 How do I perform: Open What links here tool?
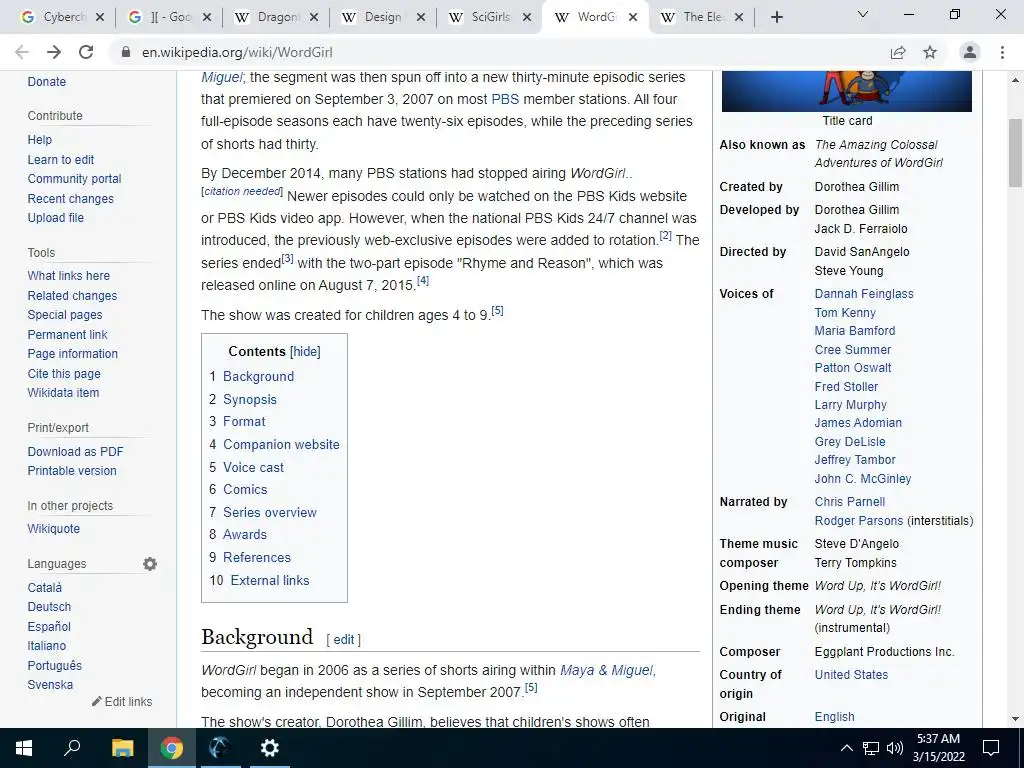tap(69, 276)
